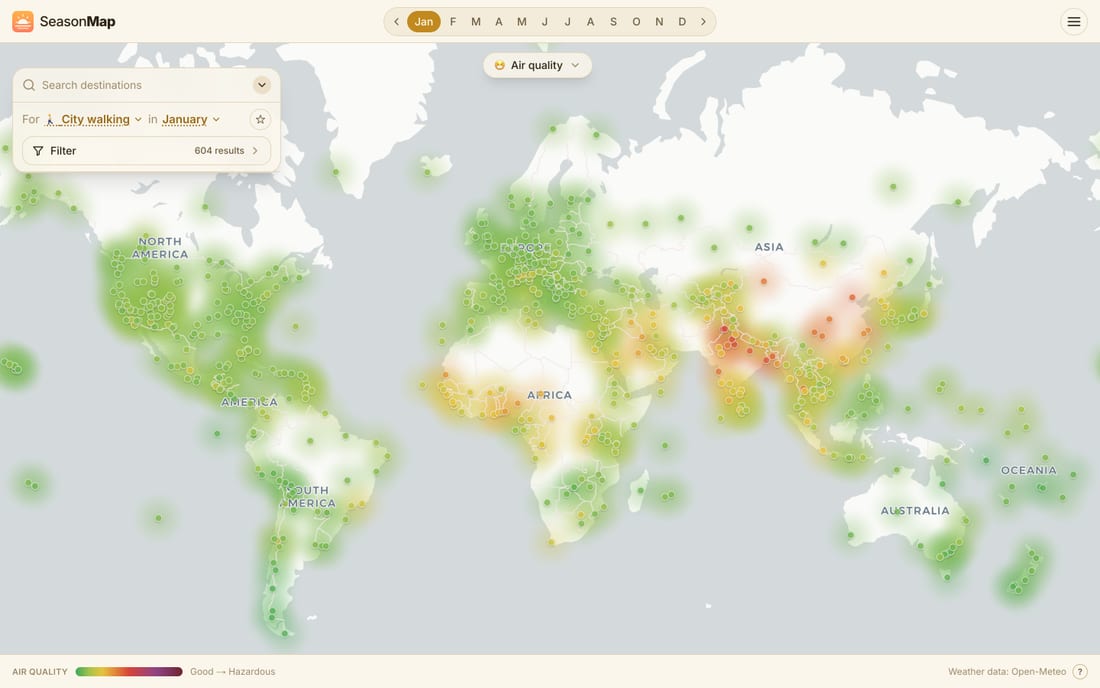Screen dimensions: 1100x688
Task: Click the OCEANIA map label
Action: point(1028,470)
